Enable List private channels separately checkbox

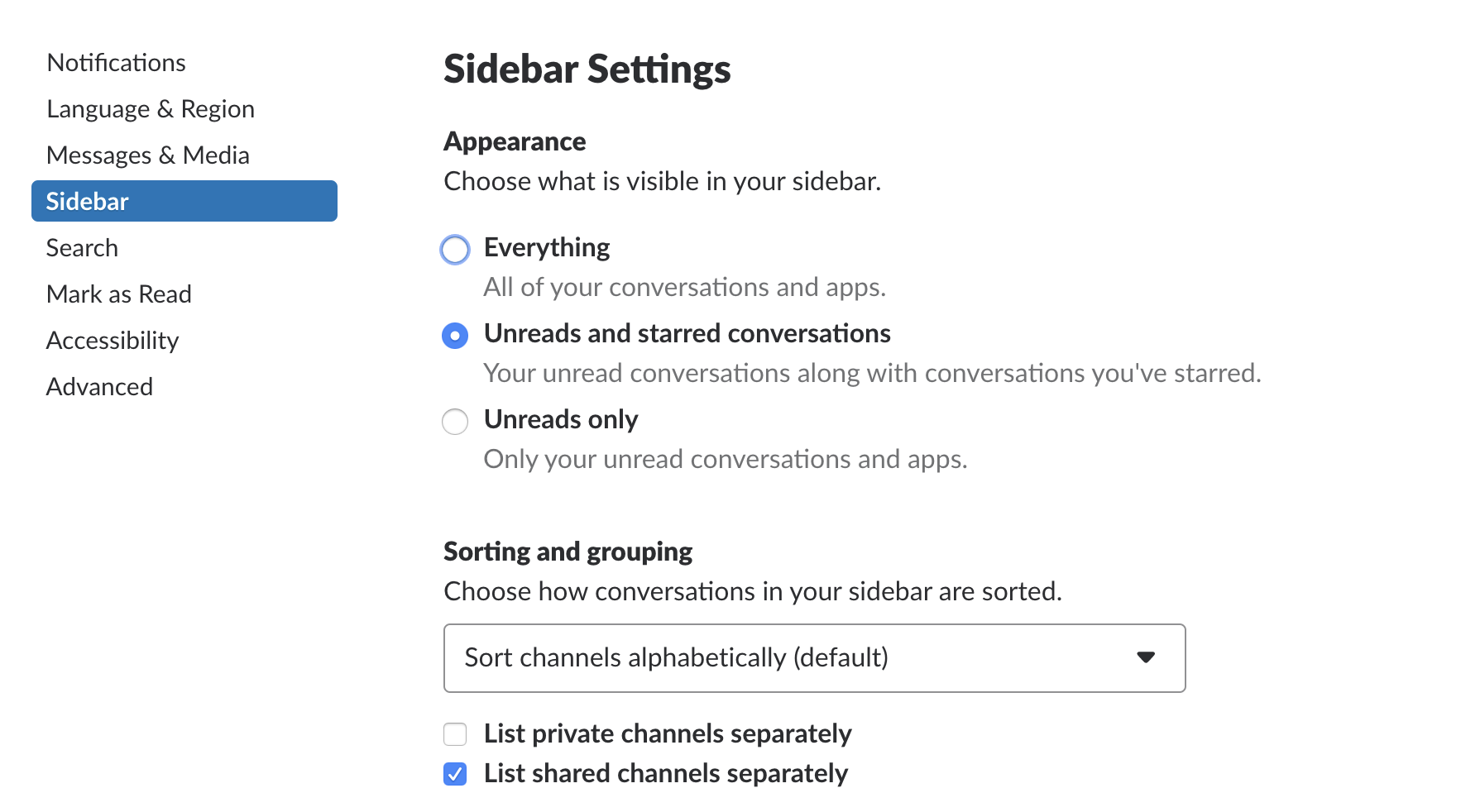(455, 734)
